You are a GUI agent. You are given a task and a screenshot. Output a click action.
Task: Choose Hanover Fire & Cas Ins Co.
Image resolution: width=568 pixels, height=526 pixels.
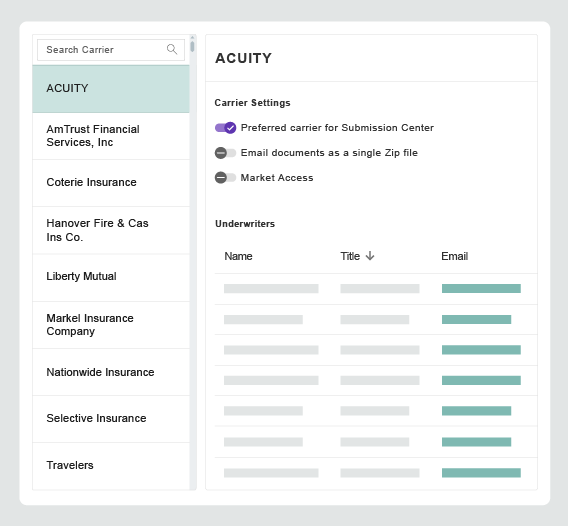(x=111, y=230)
